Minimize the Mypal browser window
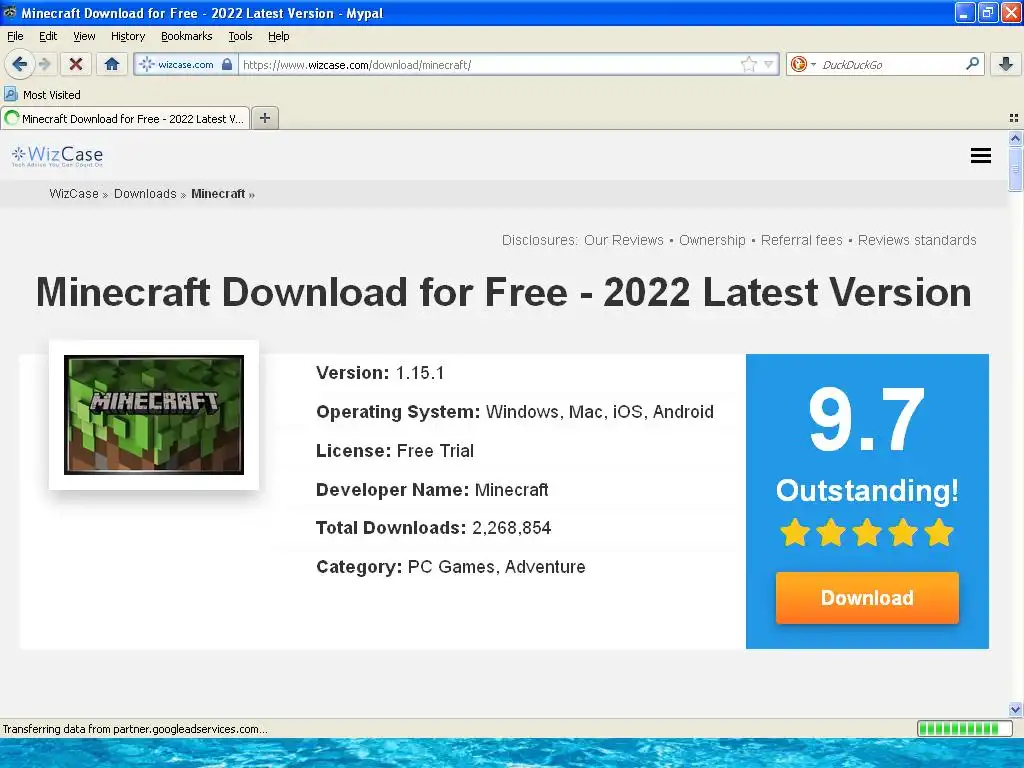 [x=965, y=12]
